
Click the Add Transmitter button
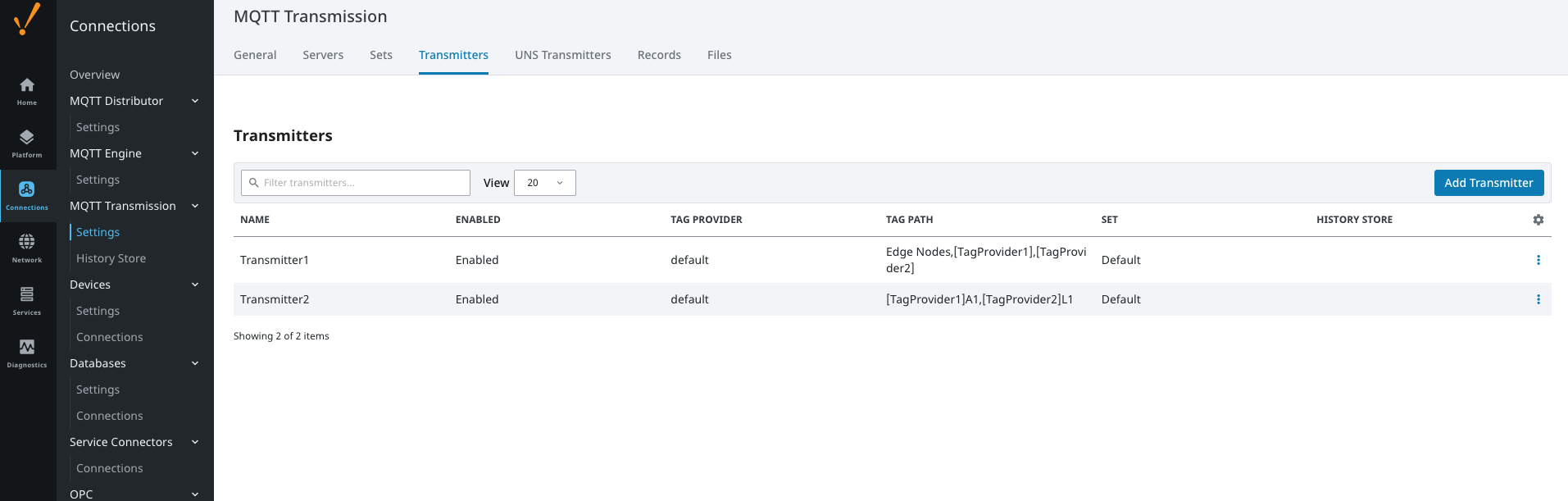click(x=1488, y=183)
